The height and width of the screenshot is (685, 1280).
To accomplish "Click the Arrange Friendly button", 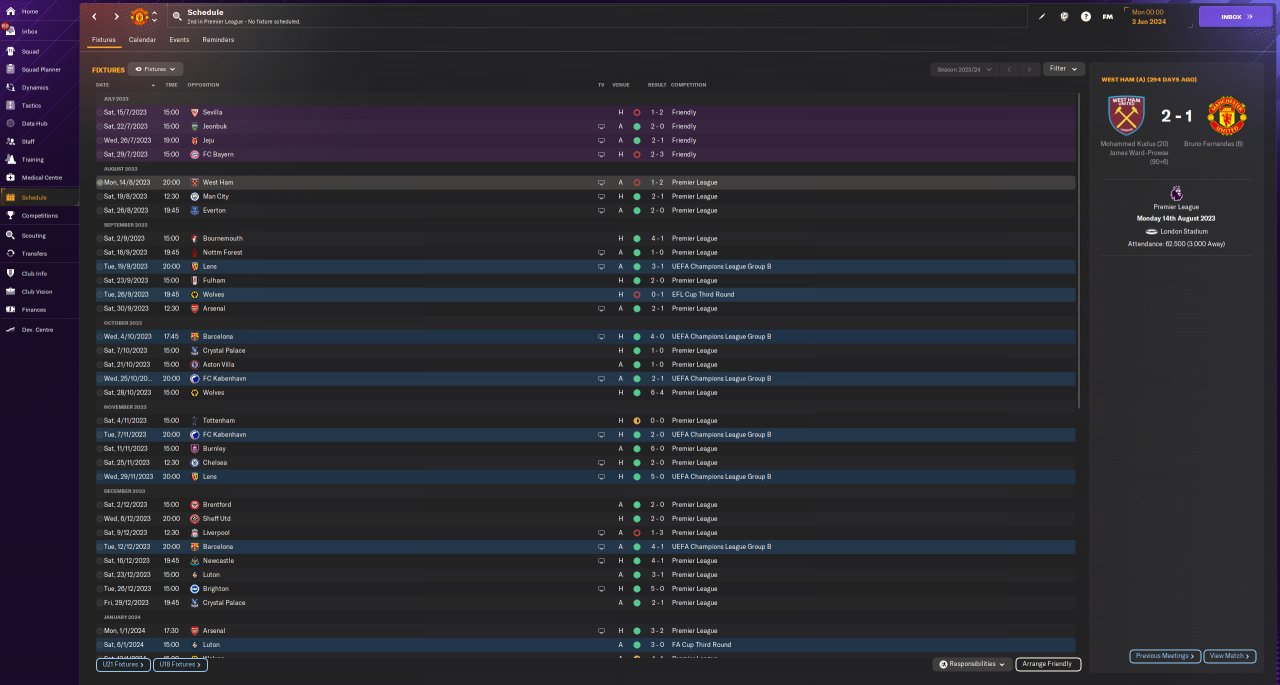I will [x=1048, y=664].
